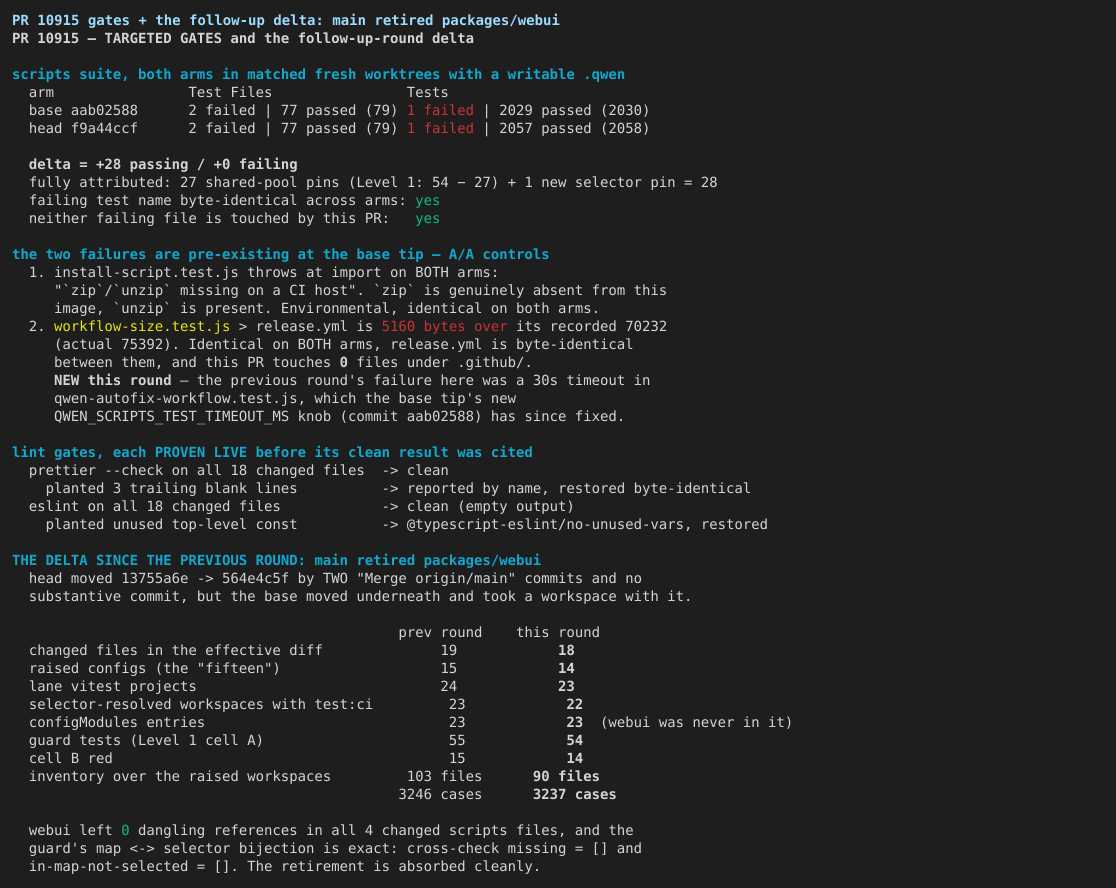This screenshot has width=1116, height=888.
Task: Click the '(webui was never in it)' note
Action: tap(696, 722)
